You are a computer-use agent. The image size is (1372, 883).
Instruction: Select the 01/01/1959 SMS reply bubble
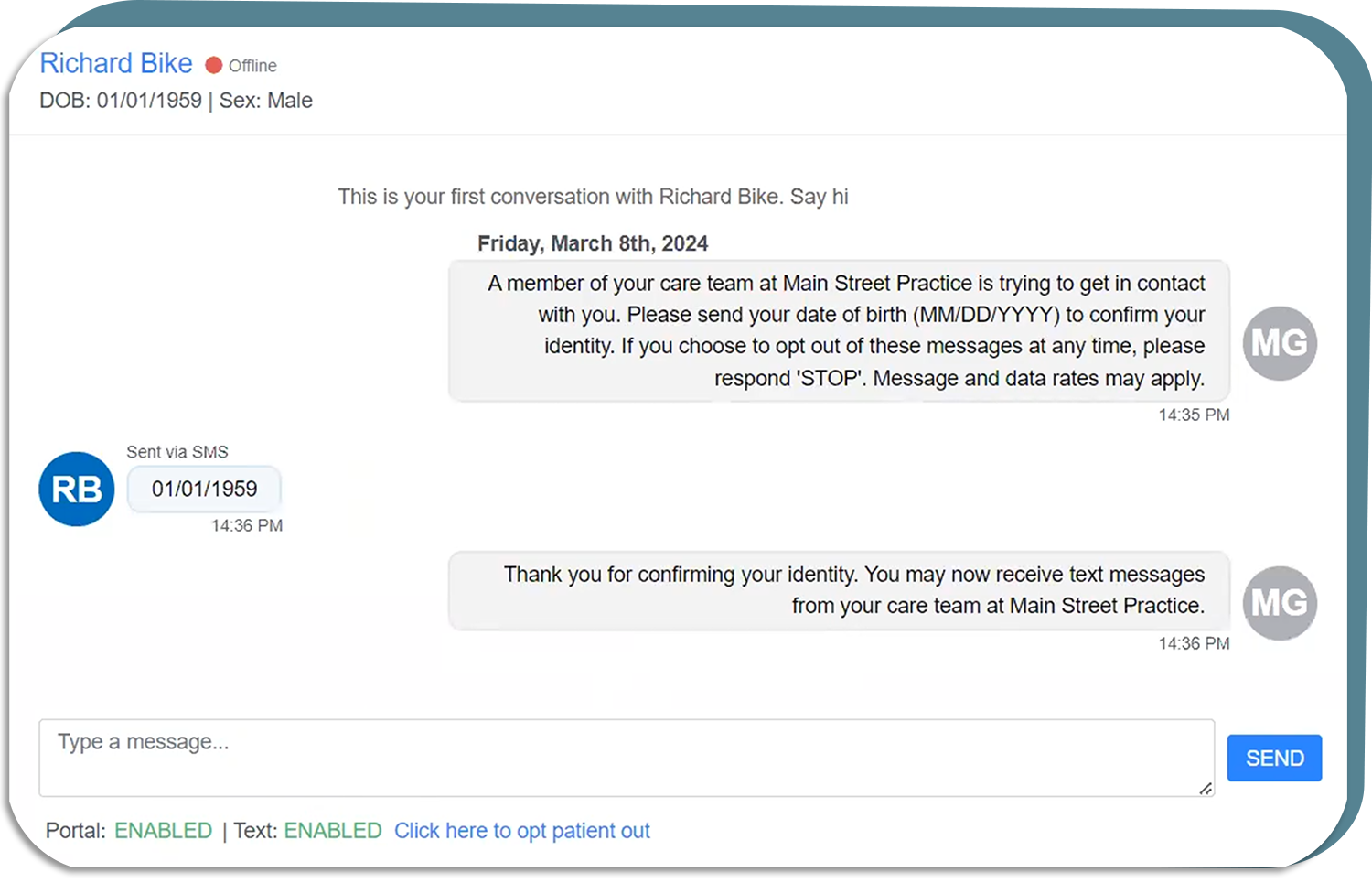[204, 490]
